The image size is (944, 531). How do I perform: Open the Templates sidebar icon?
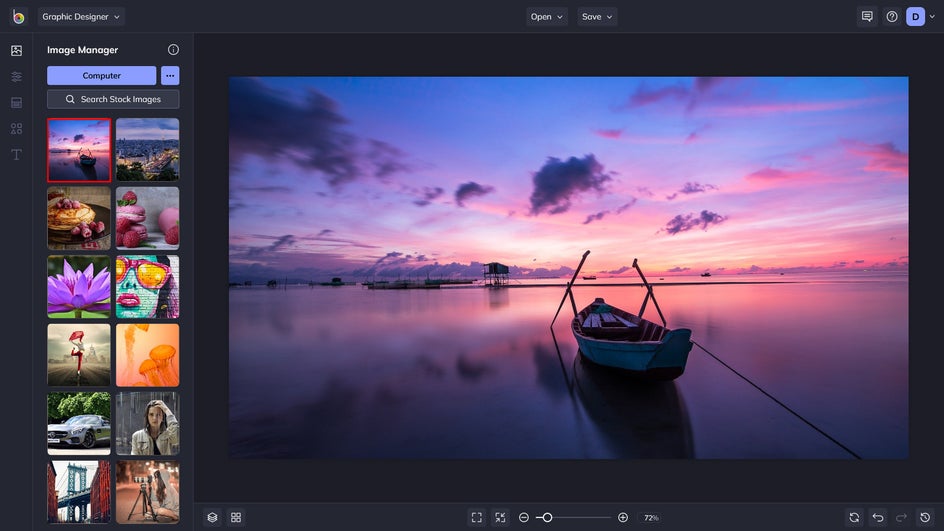(x=16, y=102)
